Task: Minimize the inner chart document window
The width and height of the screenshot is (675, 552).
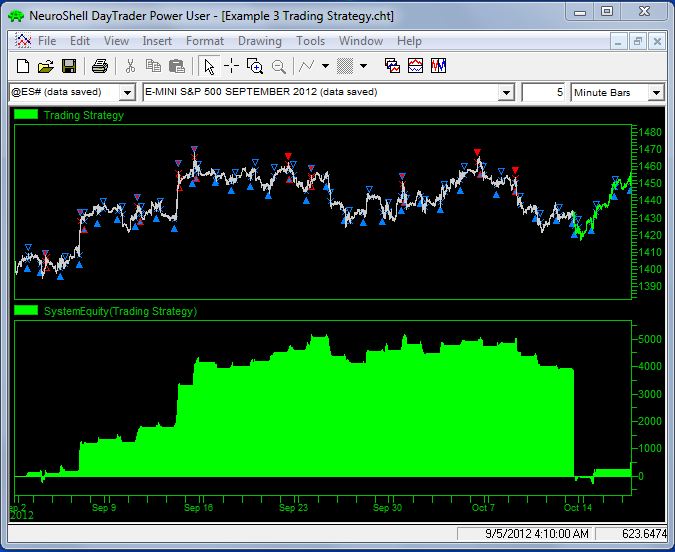Action: click(x=618, y=42)
